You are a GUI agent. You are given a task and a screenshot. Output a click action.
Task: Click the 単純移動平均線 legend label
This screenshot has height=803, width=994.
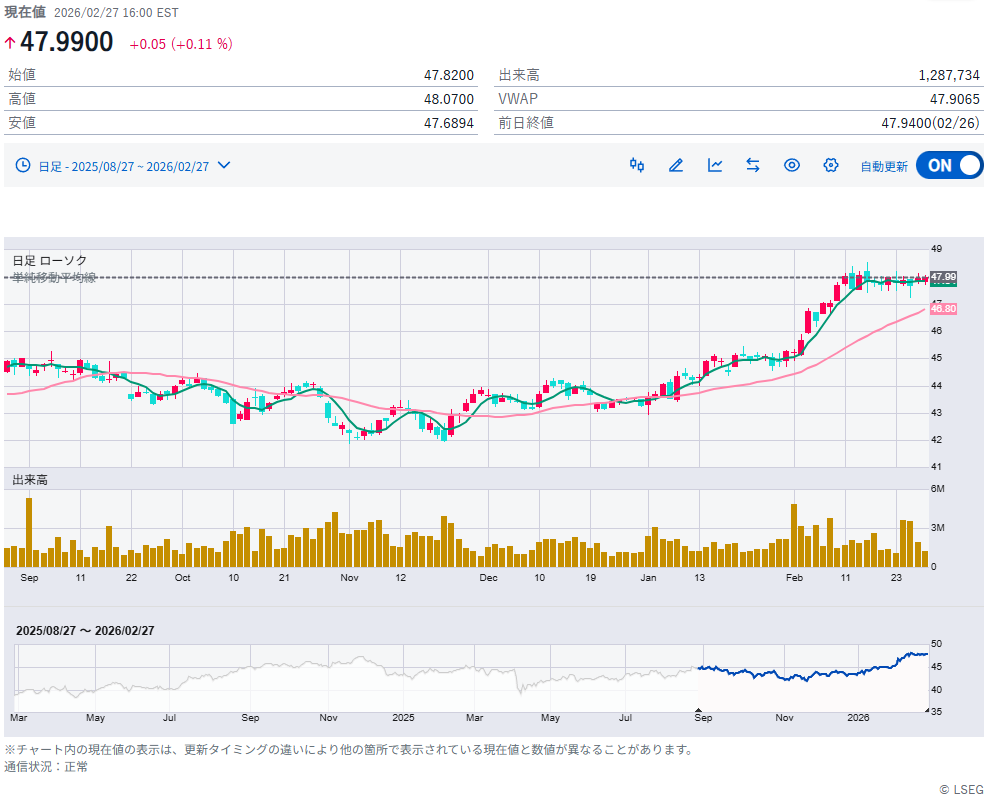(x=54, y=277)
